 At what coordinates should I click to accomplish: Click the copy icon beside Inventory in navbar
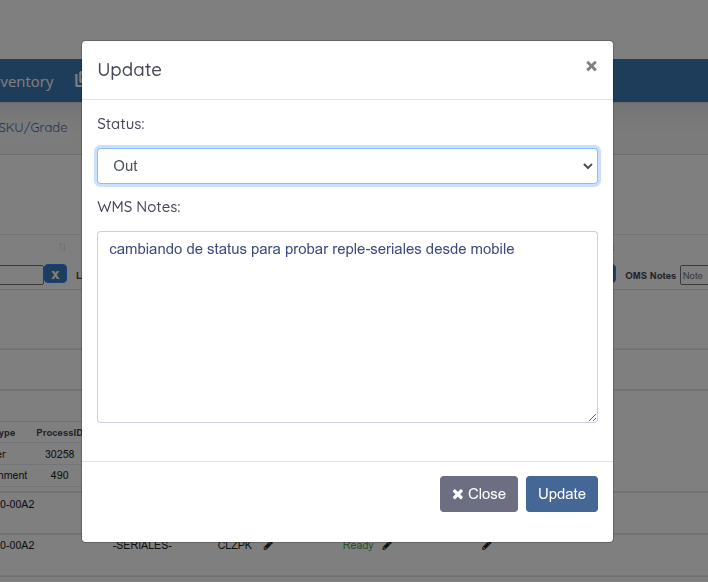point(78,79)
